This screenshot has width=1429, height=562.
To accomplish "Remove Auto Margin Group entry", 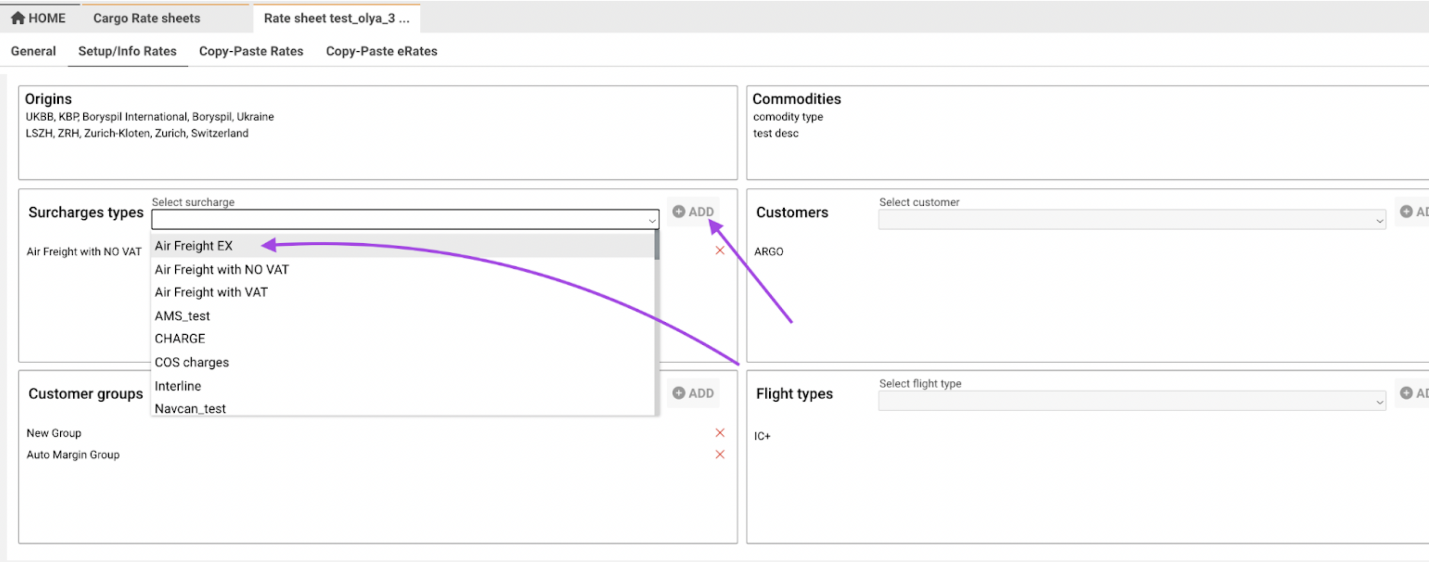I will pos(719,455).
